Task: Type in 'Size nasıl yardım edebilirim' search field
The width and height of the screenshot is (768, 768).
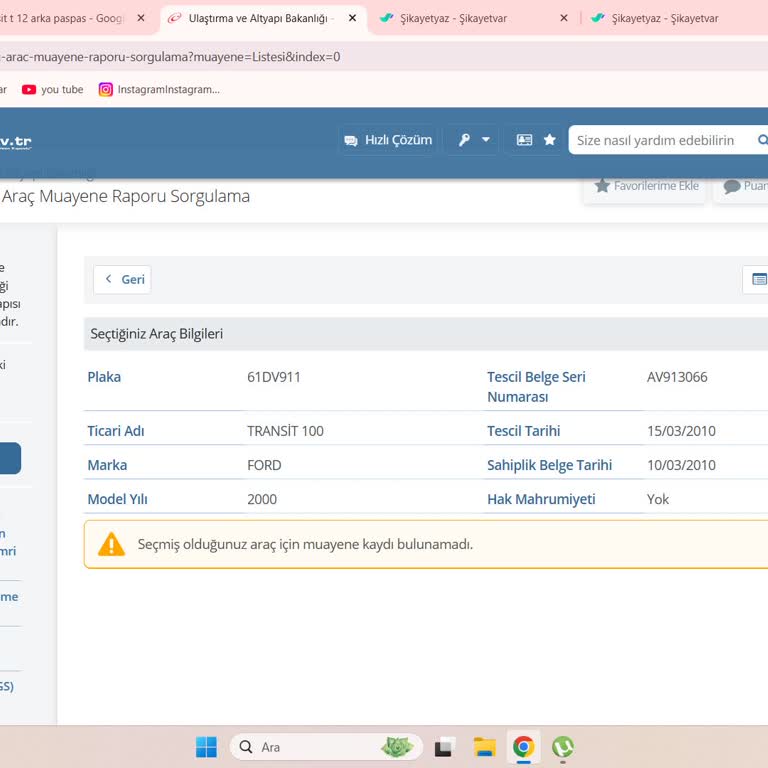Action: (660, 140)
